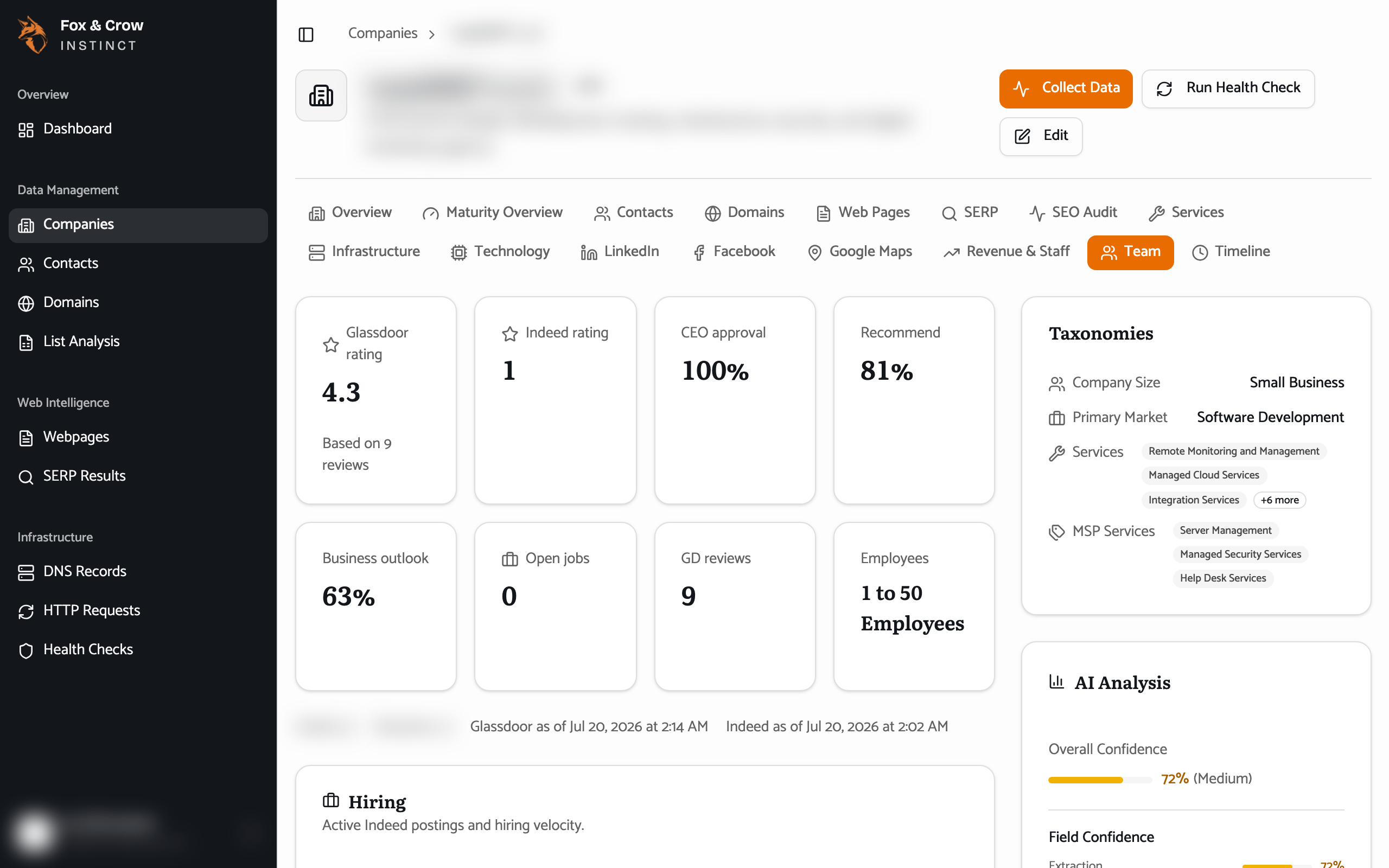Click the Help Desk Services tag
The image size is (1389, 868).
coord(1222,579)
